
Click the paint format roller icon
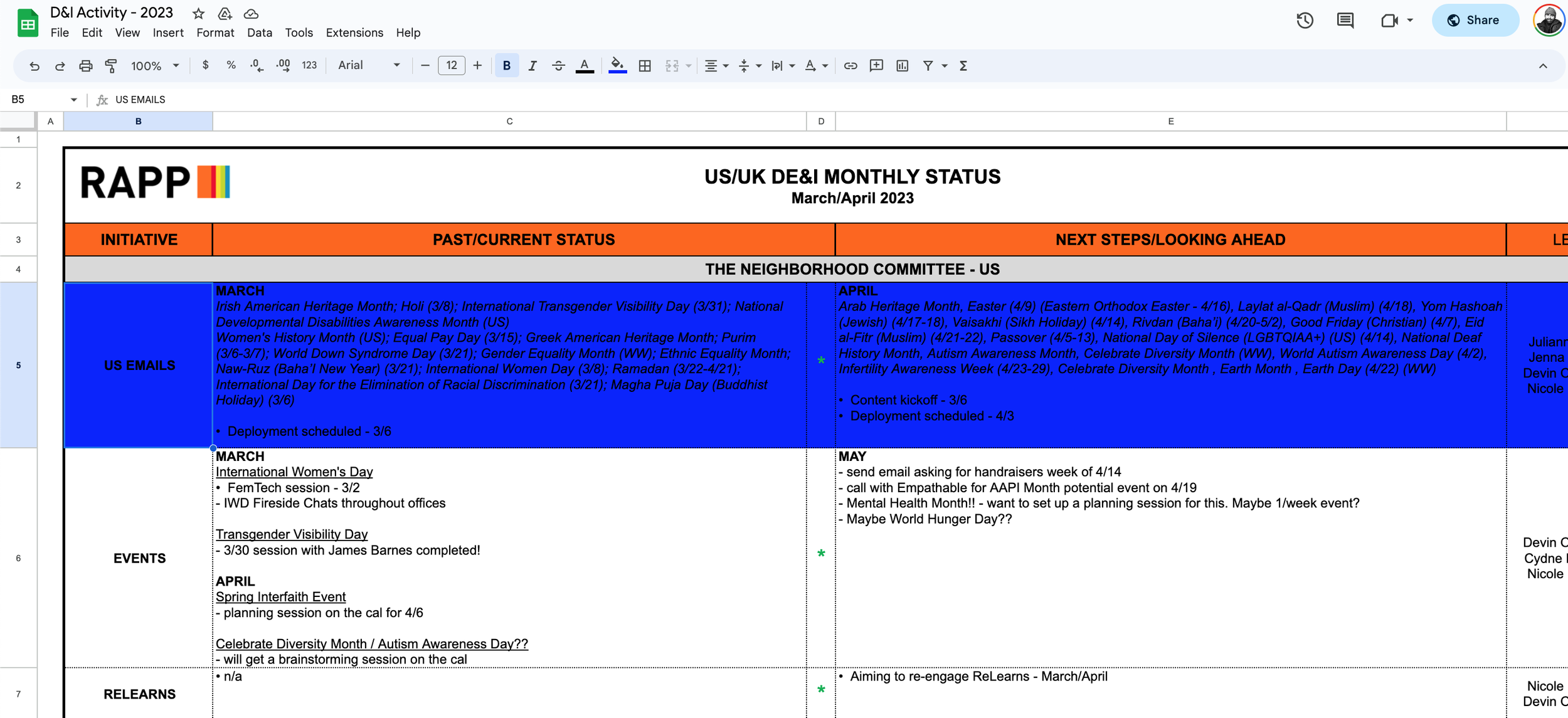111,66
